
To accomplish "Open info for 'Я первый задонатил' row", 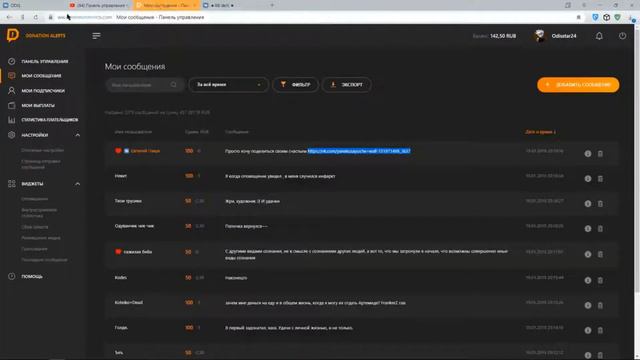I will (588, 330).
